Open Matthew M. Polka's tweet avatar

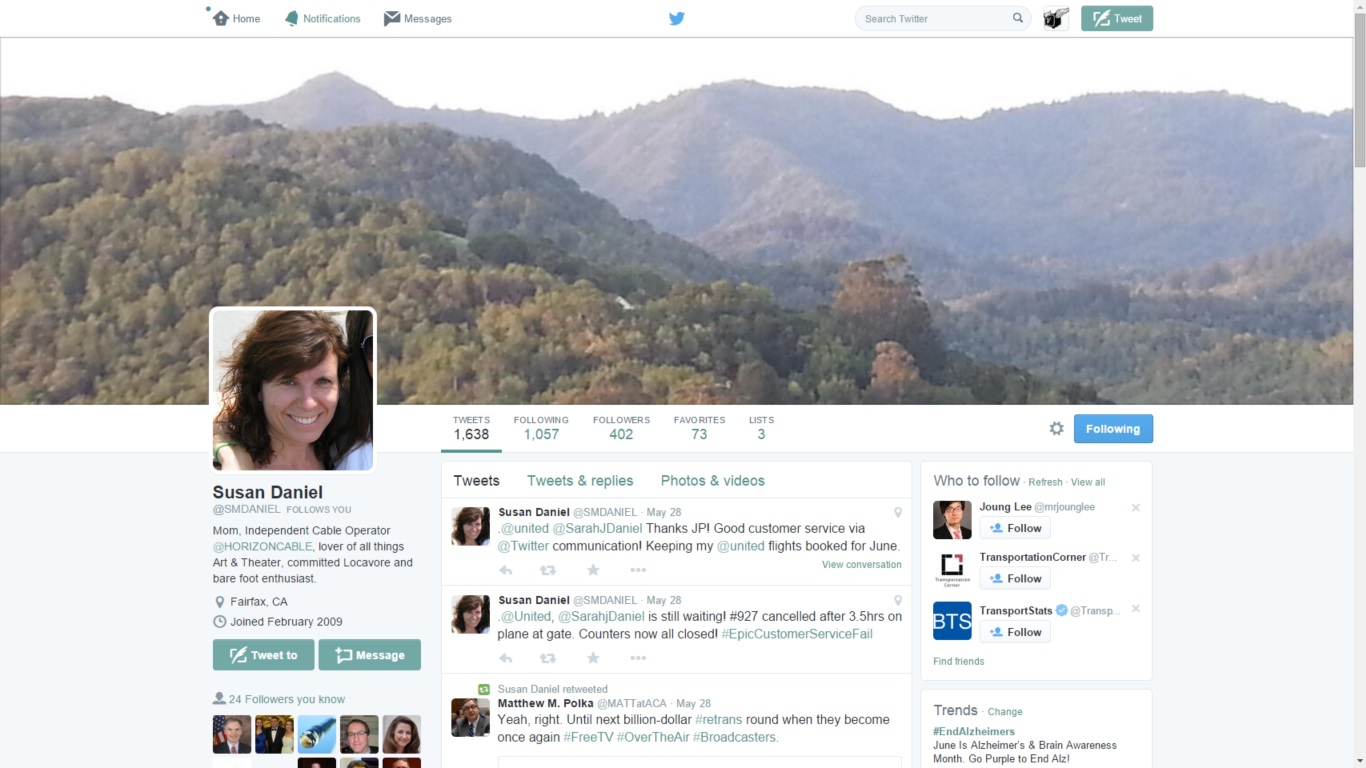point(471,717)
